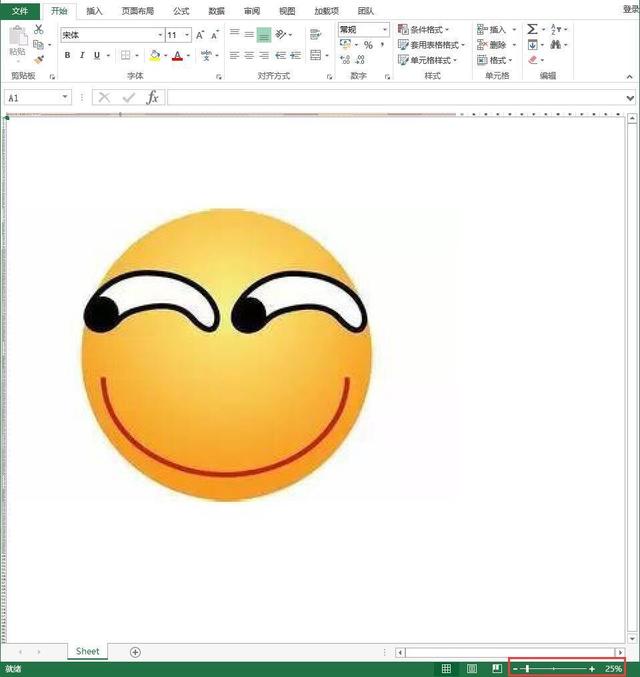Open the font size 11 dropdown
Screen dimensions: 640x677
[x=187, y=35]
